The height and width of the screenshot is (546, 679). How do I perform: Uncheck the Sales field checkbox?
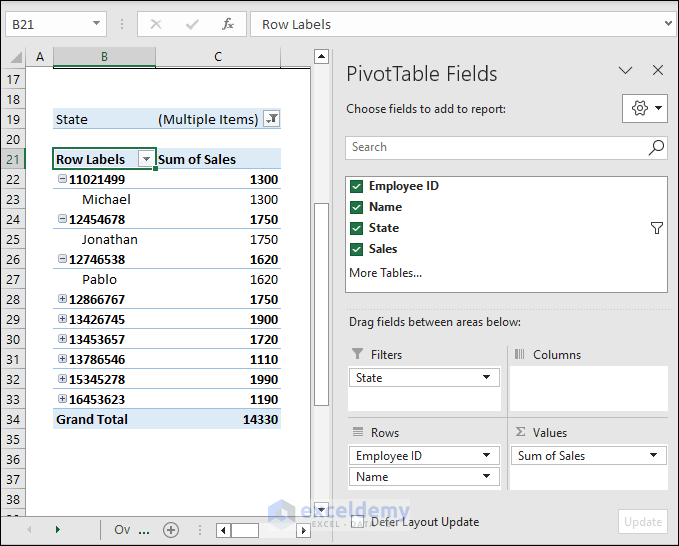point(356,249)
